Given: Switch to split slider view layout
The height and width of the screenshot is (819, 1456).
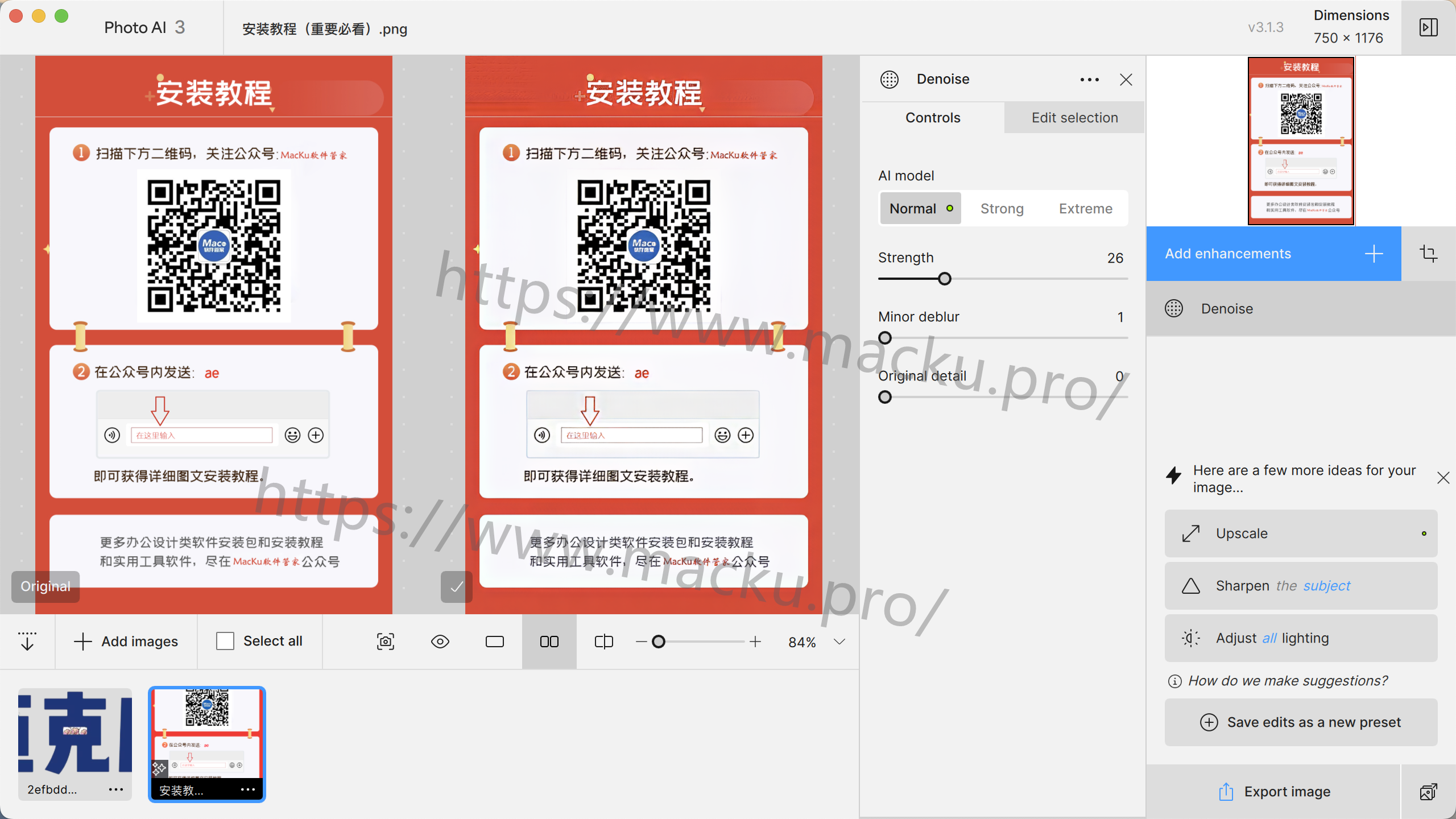Looking at the screenshot, I should [x=604, y=642].
